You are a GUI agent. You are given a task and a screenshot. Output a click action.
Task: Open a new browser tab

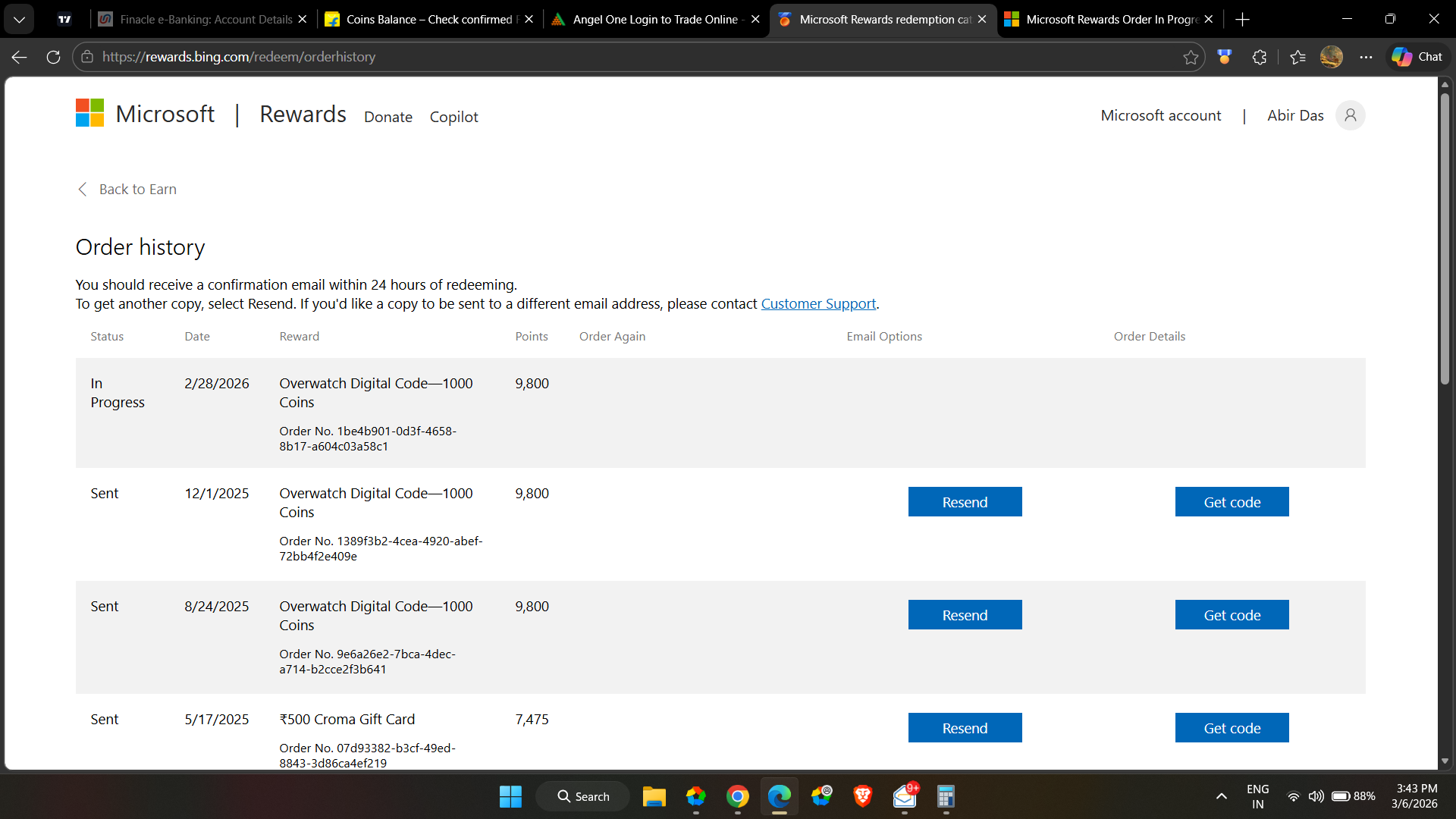coord(1242,19)
